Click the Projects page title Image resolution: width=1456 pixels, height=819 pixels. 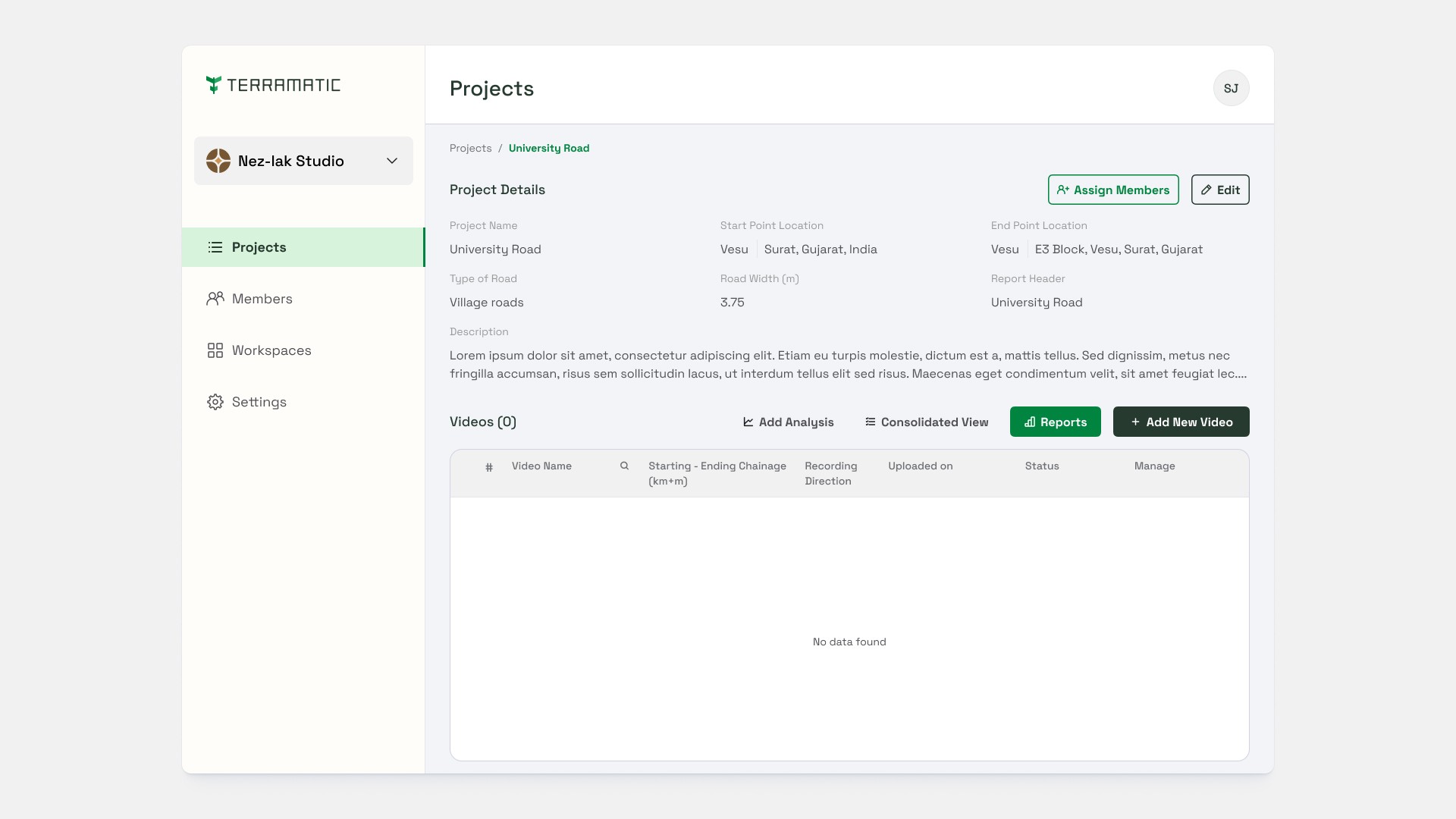(x=491, y=89)
